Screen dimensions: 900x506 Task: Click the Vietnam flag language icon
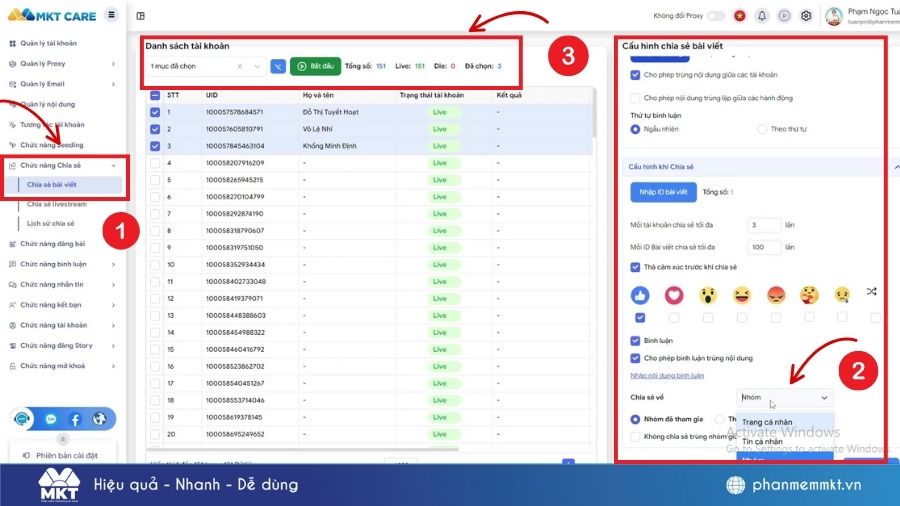[740, 16]
